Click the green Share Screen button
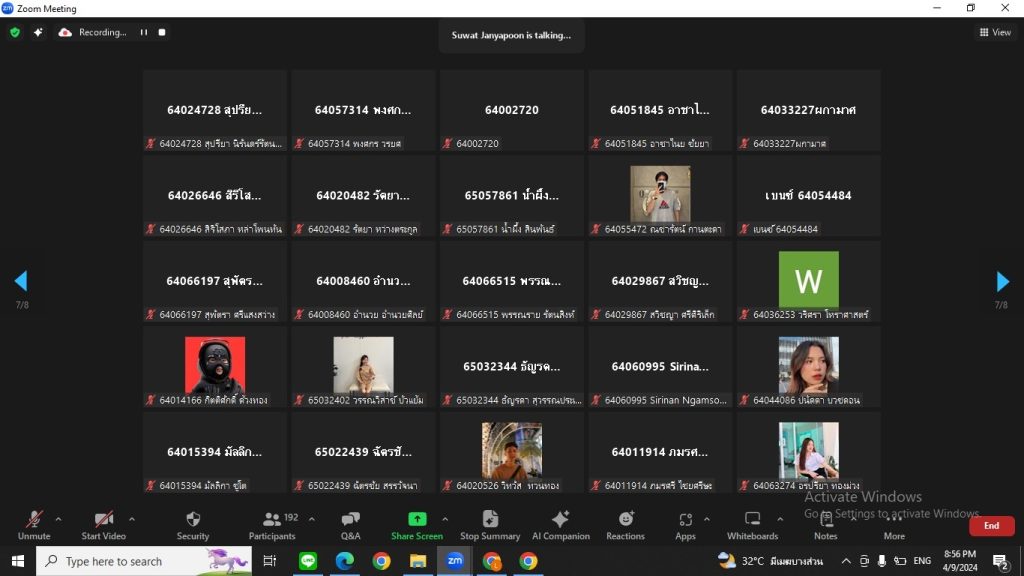Screen dimensions: 1024x576 pos(417,525)
